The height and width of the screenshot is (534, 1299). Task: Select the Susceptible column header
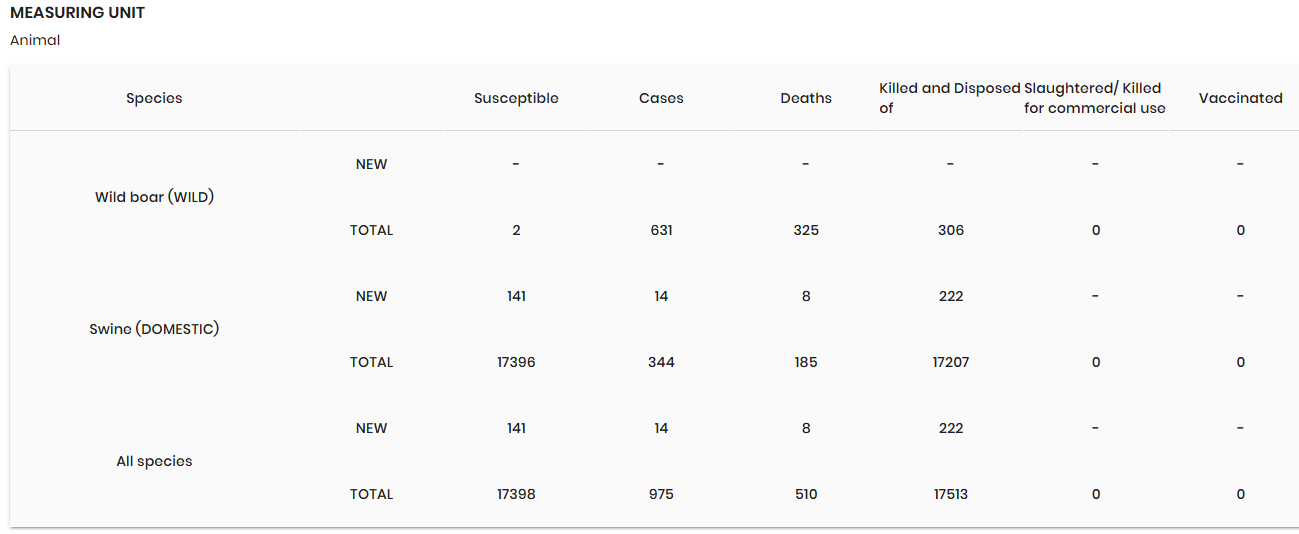[516, 98]
